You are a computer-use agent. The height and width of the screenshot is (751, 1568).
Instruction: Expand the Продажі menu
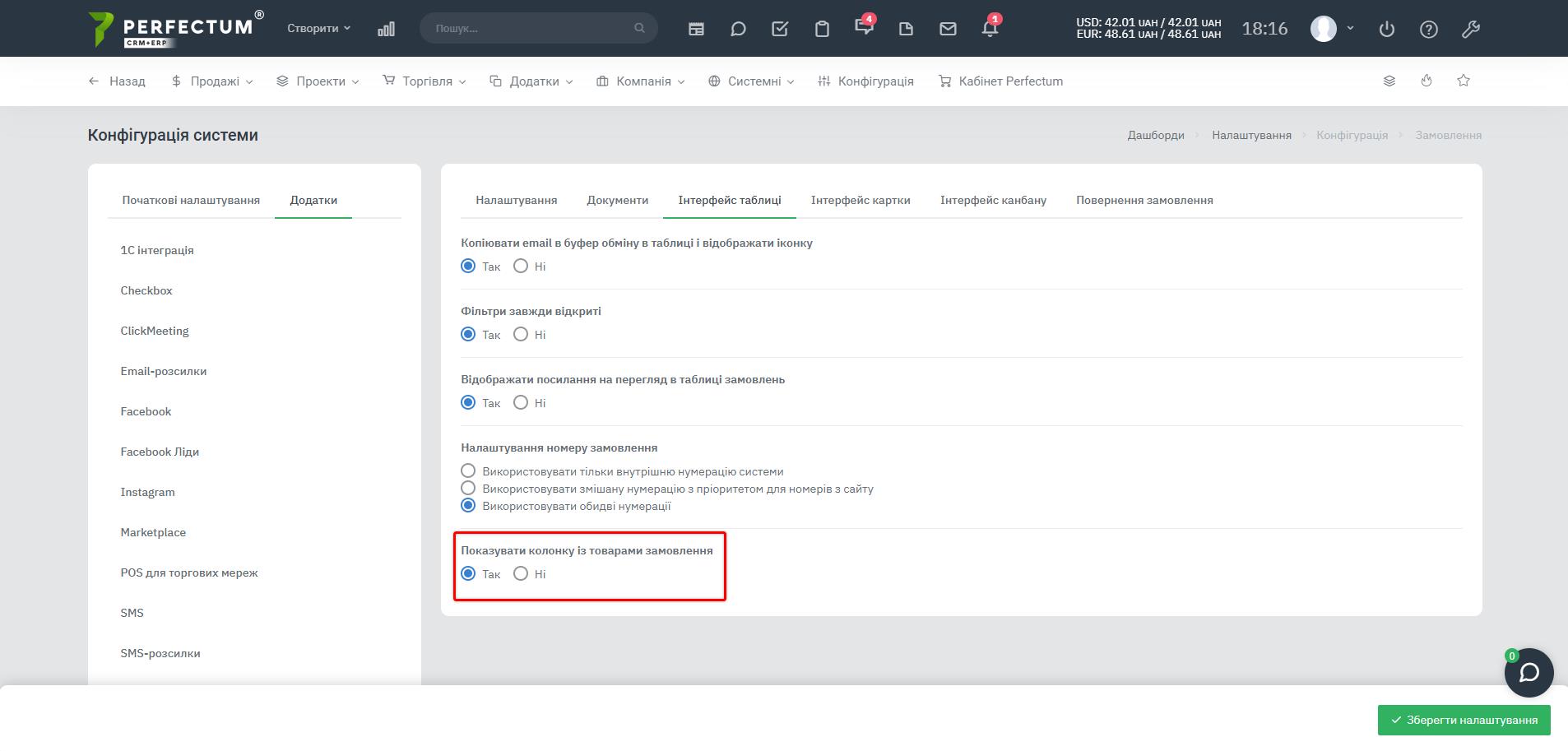coord(212,81)
